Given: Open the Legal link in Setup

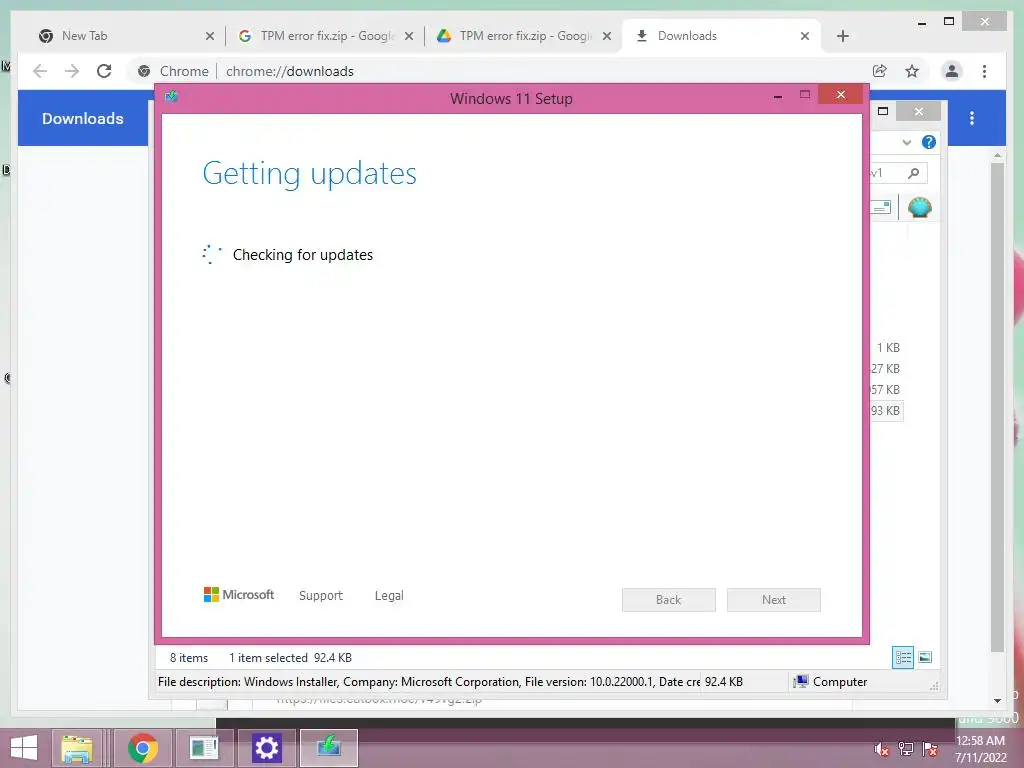Looking at the screenshot, I should [x=389, y=596].
